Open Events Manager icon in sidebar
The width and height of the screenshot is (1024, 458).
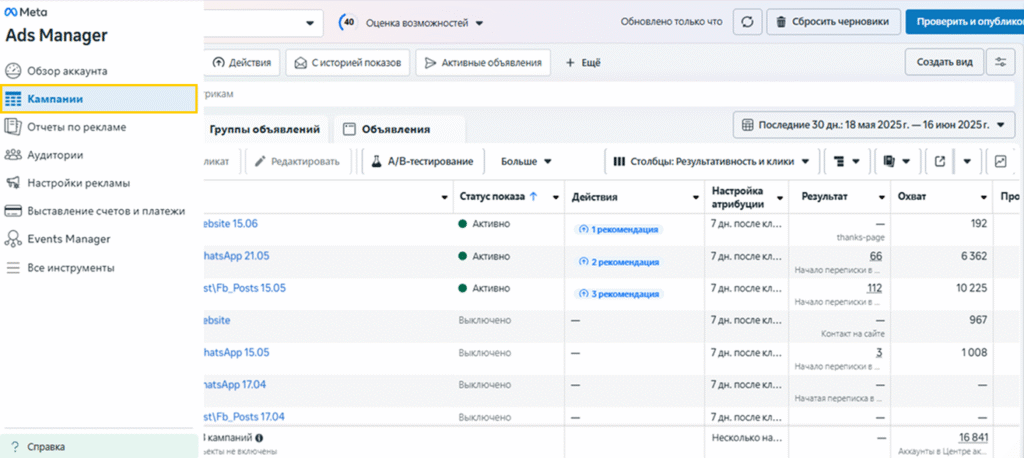tap(13, 239)
